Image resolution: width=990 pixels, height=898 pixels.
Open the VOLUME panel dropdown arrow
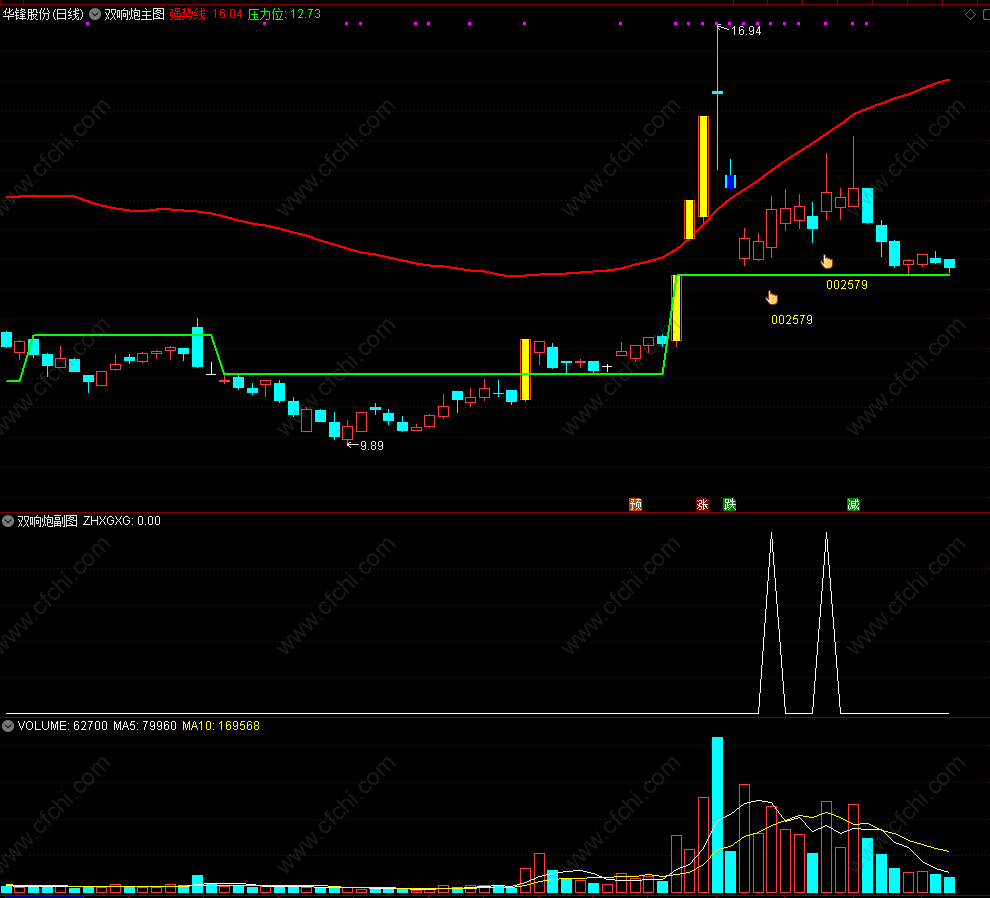8,726
